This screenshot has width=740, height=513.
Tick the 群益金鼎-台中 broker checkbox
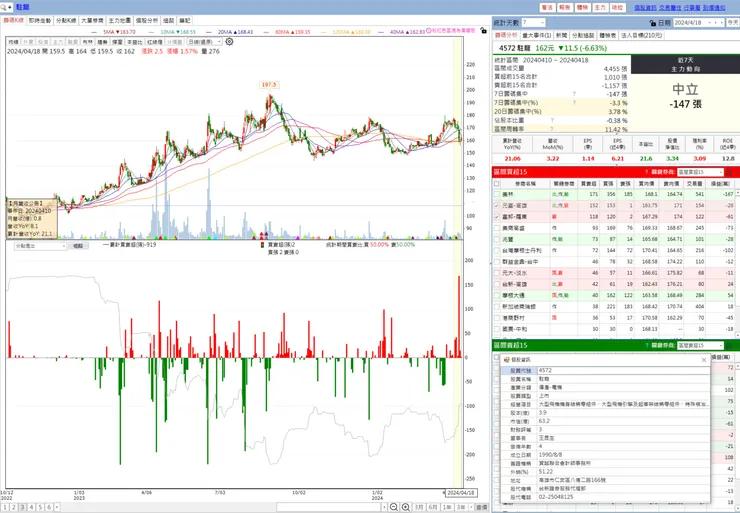[x=496, y=262]
